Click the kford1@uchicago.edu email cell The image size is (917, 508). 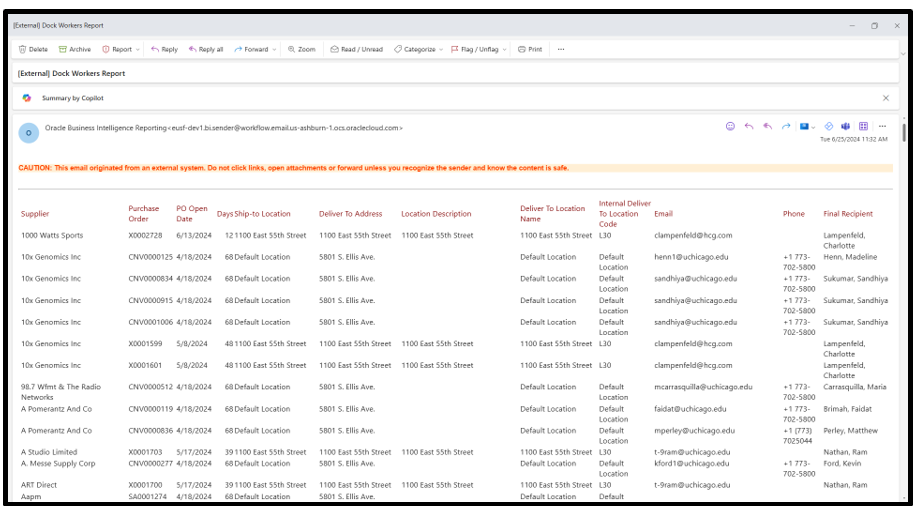[691, 464]
